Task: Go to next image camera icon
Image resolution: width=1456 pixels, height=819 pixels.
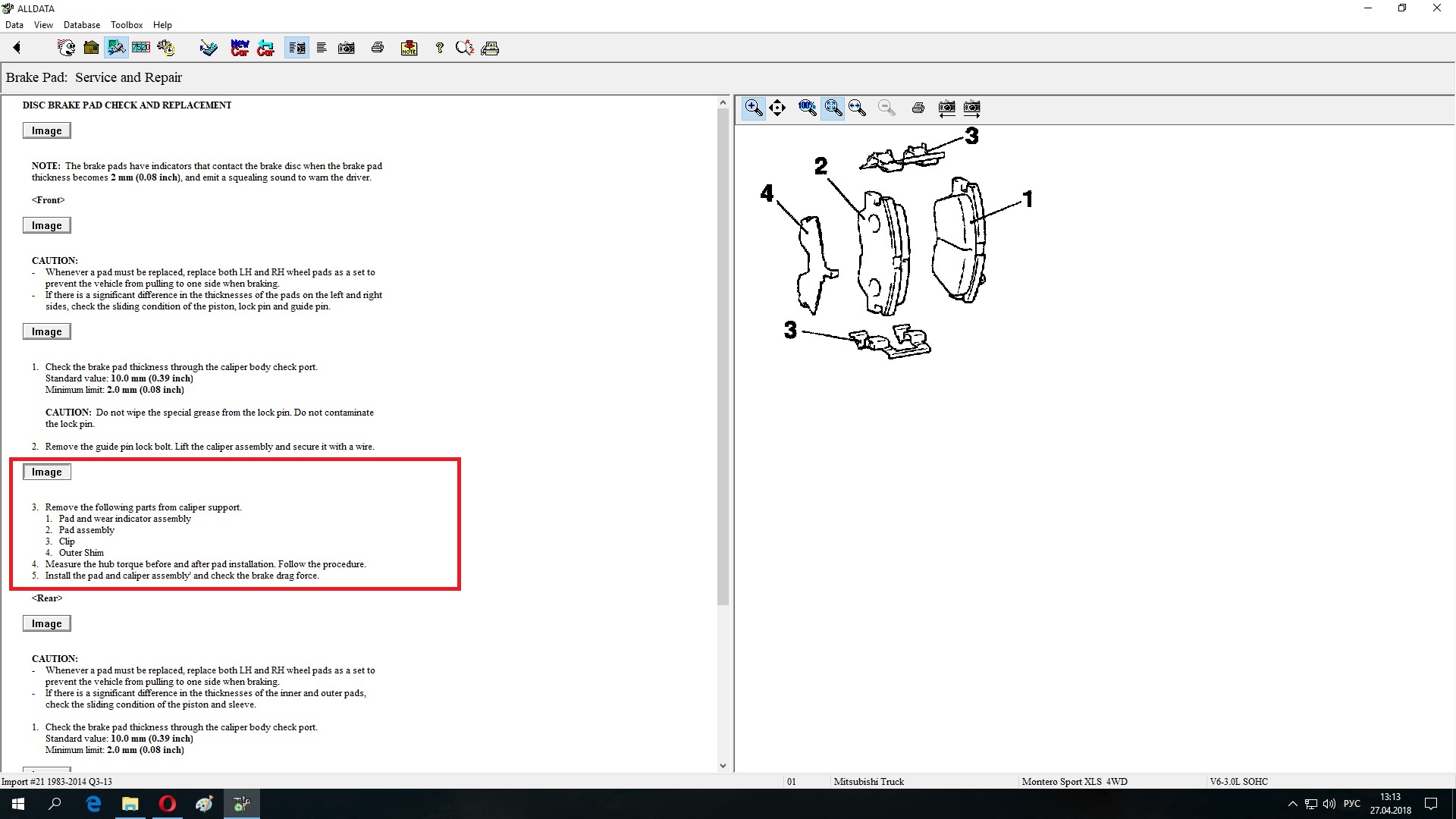Action: pyautogui.click(x=971, y=108)
